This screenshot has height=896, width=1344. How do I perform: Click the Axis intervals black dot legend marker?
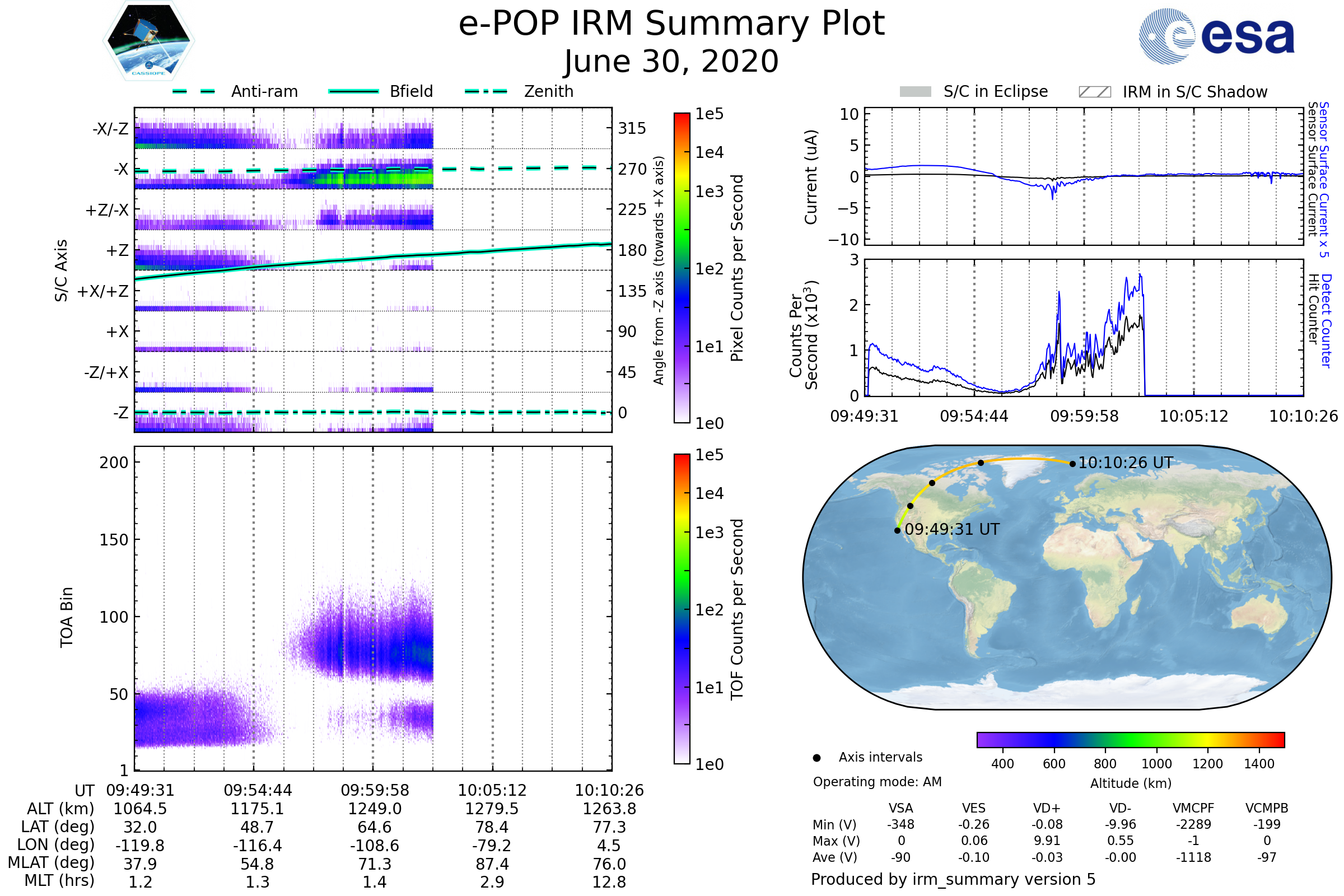(816, 758)
